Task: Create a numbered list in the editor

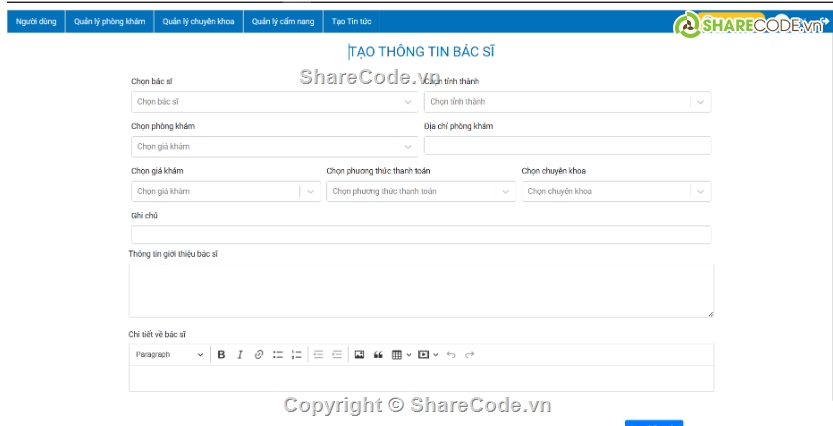Action: coord(296,355)
